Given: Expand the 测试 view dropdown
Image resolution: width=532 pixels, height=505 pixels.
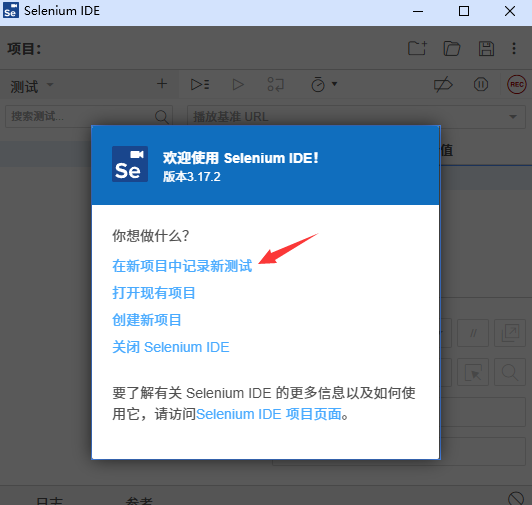Looking at the screenshot, I should (50, 84).
